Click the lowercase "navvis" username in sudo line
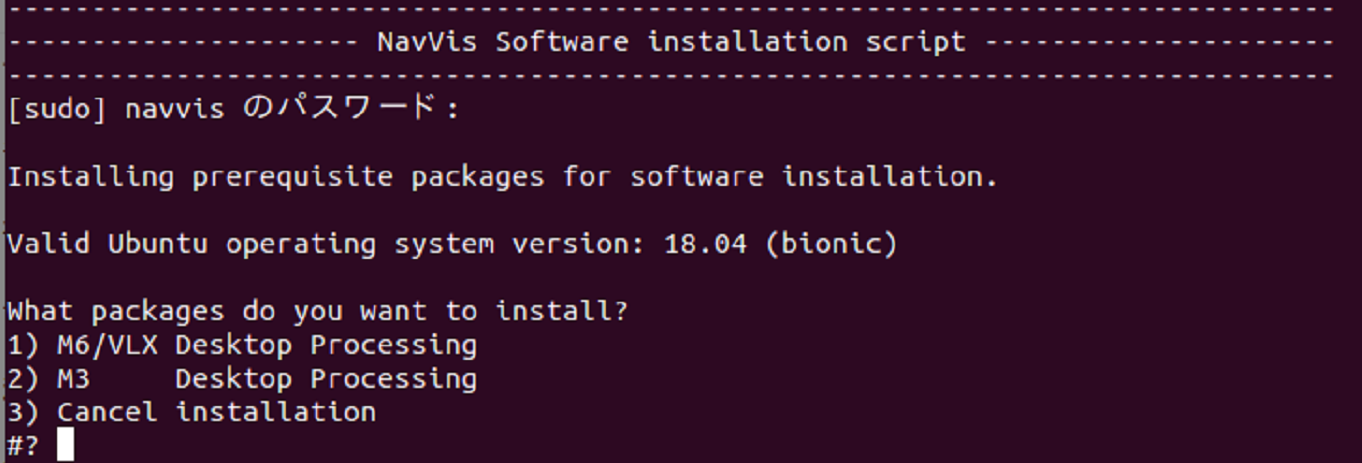 pos(174,109)
